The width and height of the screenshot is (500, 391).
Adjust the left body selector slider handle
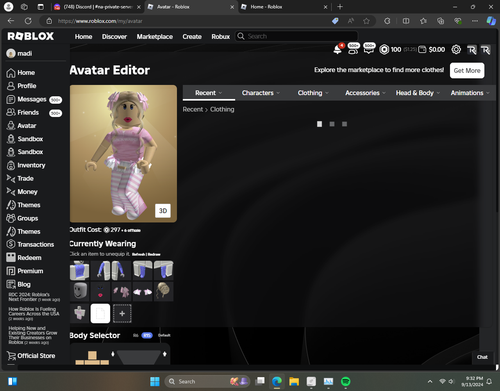(113, 354)
